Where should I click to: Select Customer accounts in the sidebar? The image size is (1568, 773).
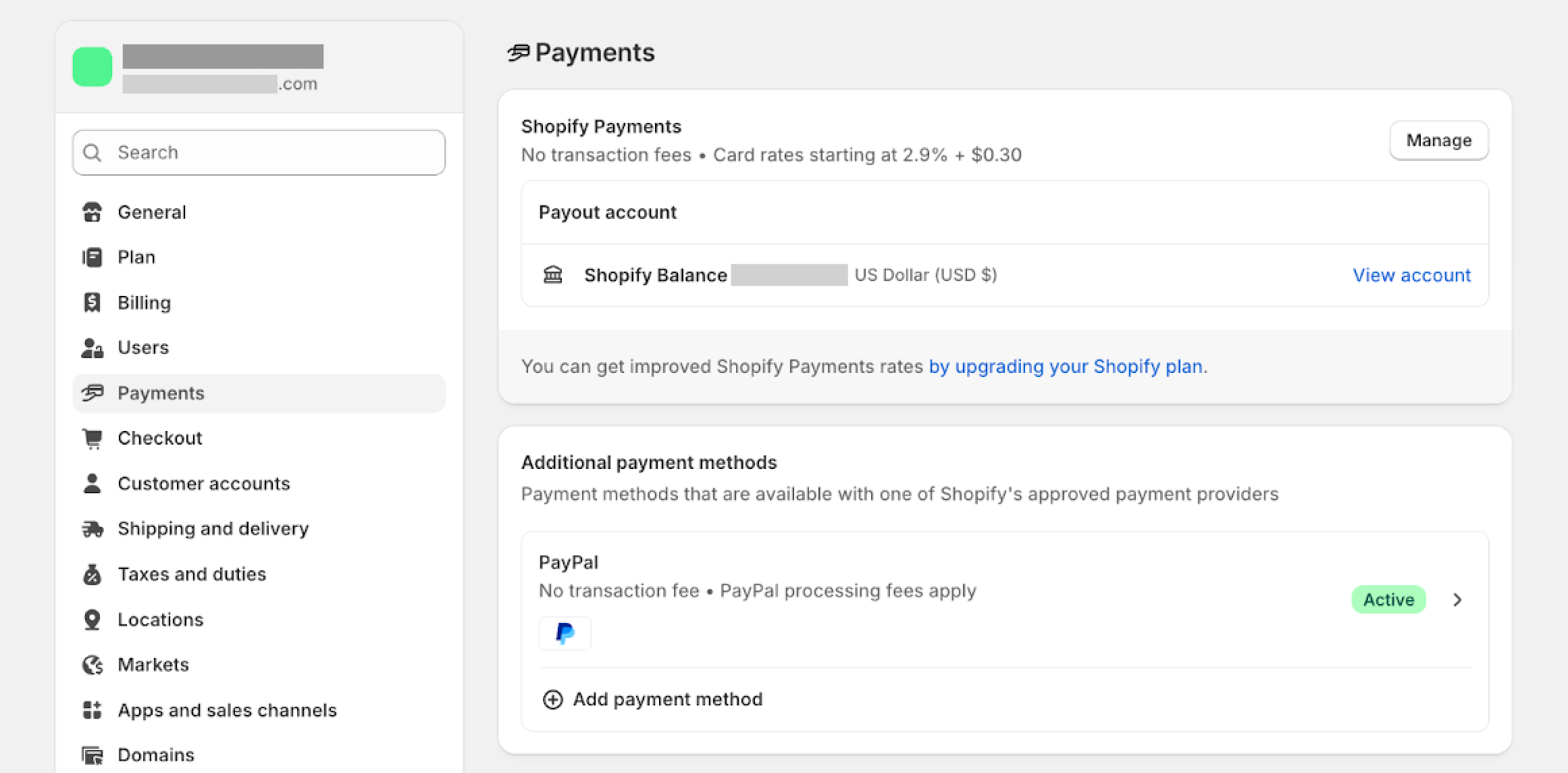(x=204, y=483)
